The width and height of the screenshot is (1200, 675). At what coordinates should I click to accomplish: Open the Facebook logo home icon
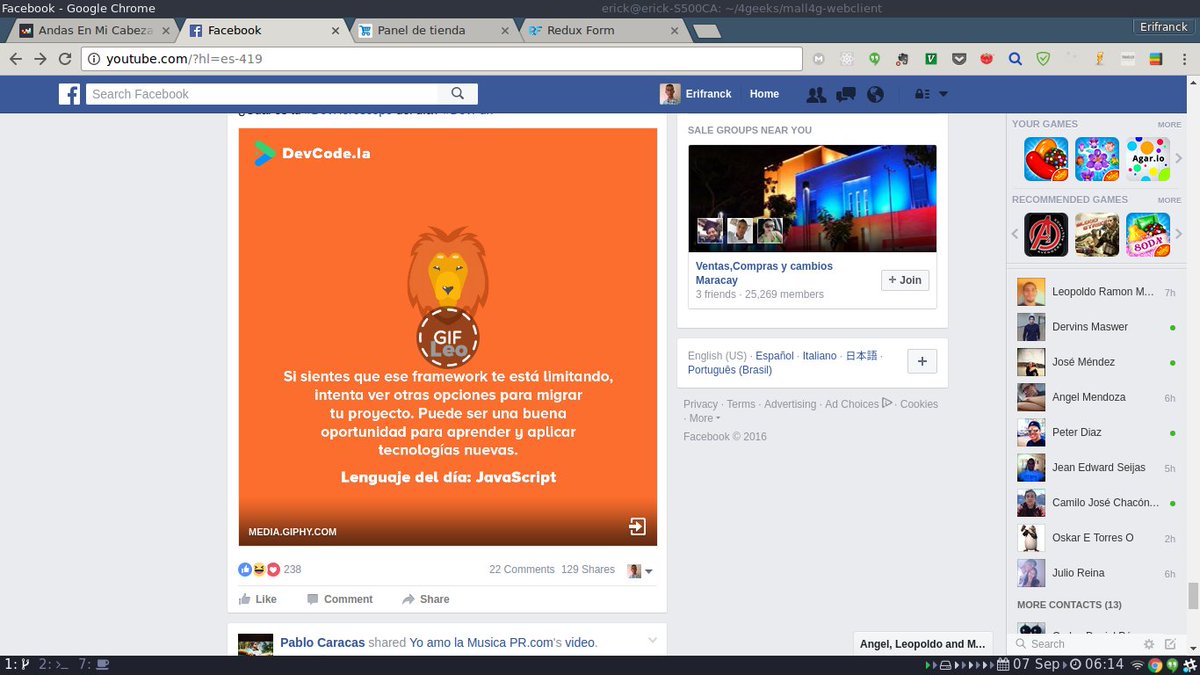click(x=69, y=94)
